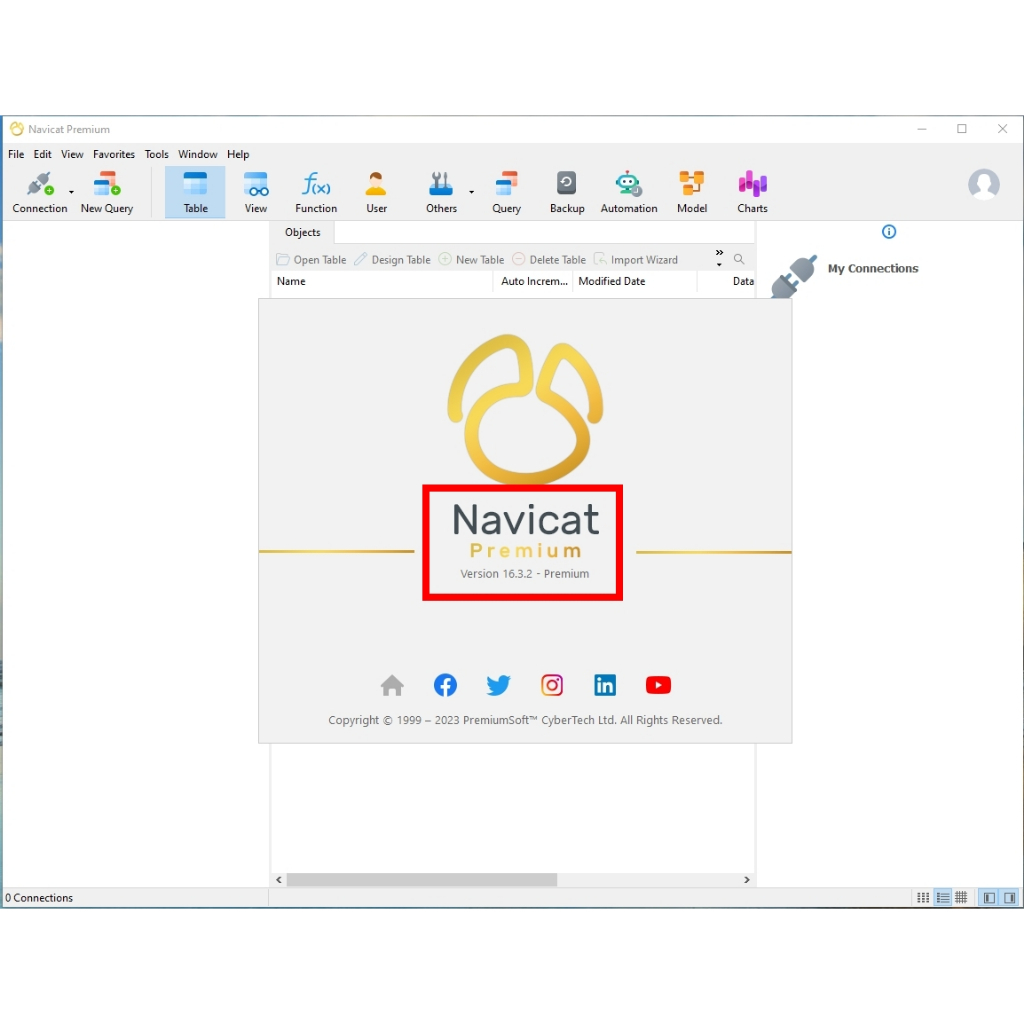Open the Edit menu
Image resolution: width=1024 pixels, height=1024 pixels.
tap(42, 154)
